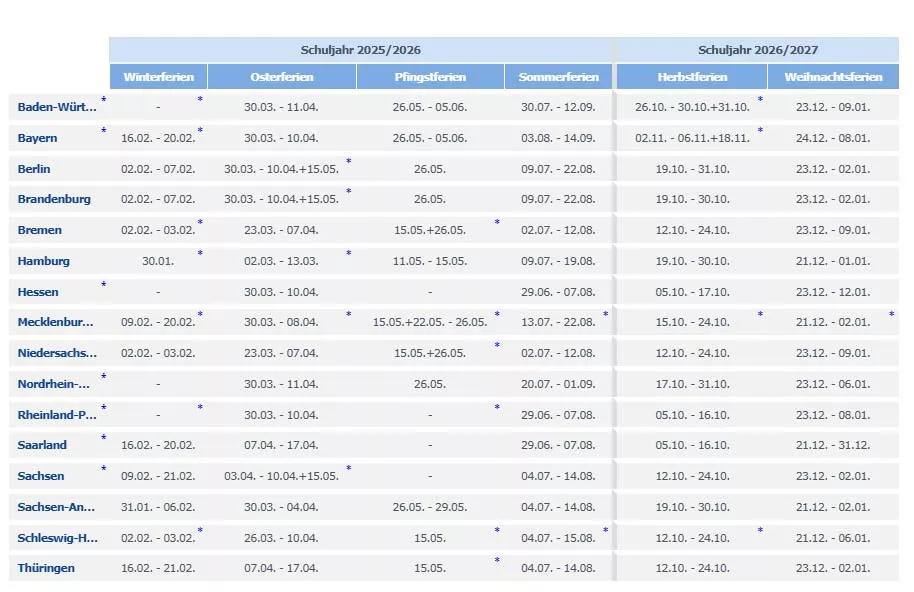
Task: Click the asterisk in Hamburg's Winterferien cell
Action: pyautogui.click(x=200, y=253)
